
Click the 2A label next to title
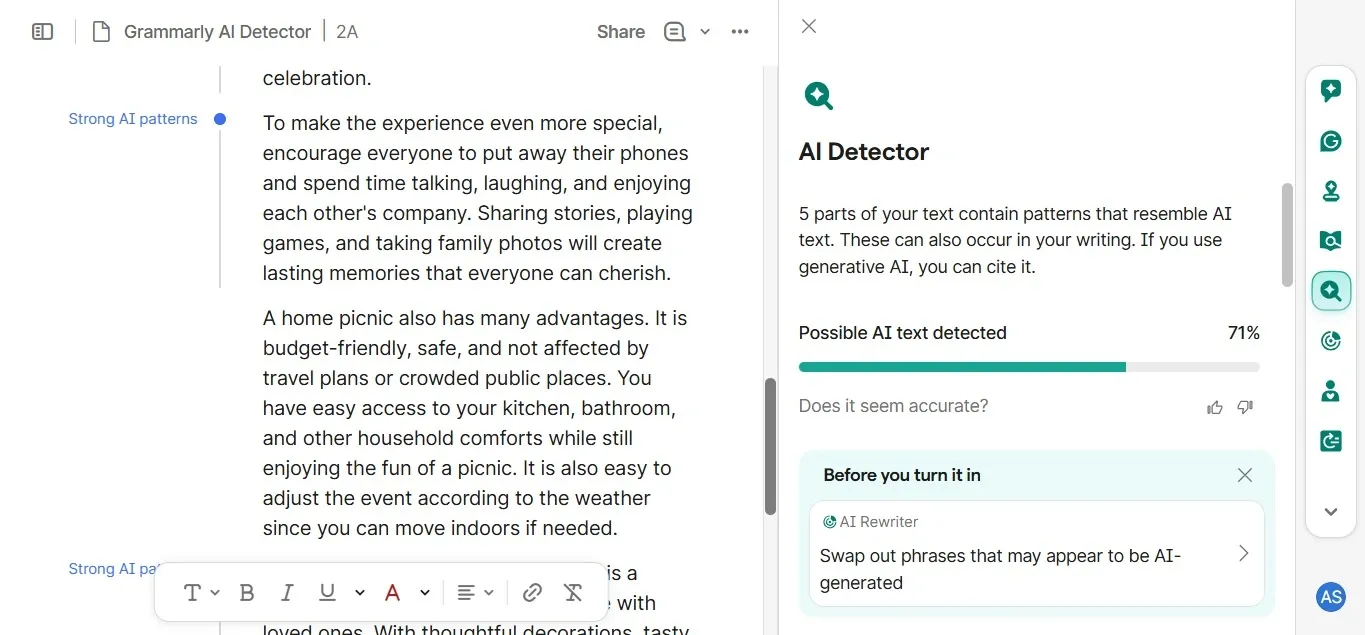(x=347, y=32)
